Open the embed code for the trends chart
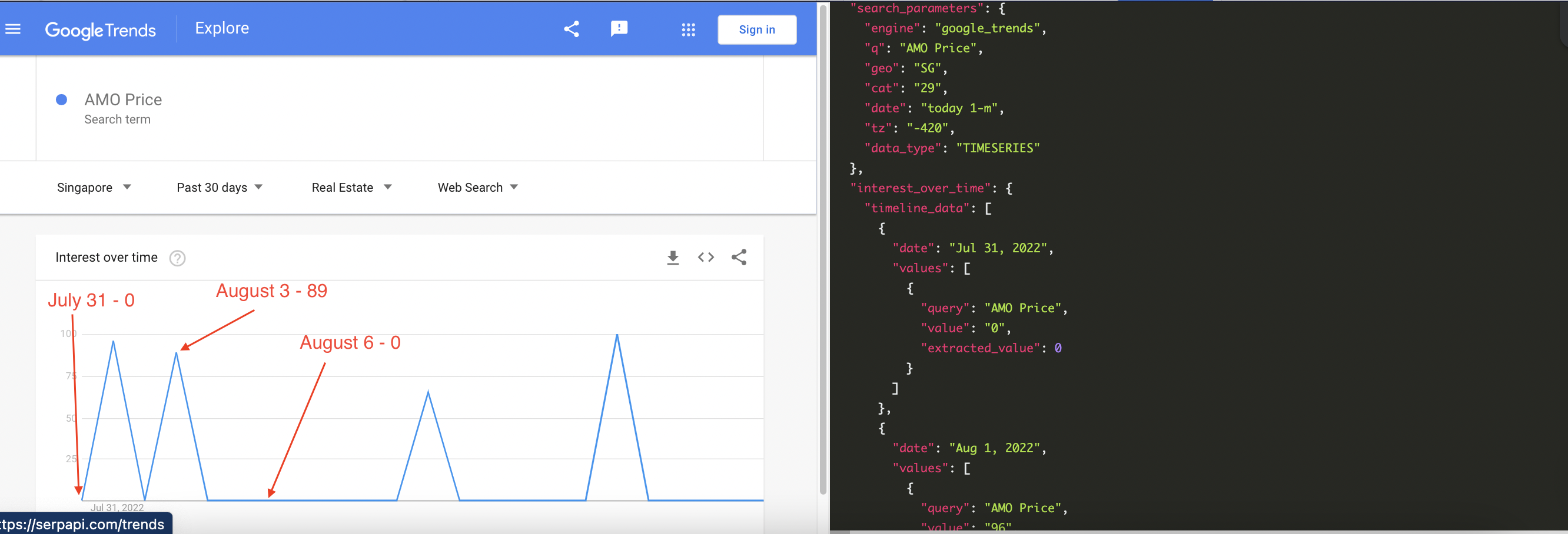The height and width of the screenshot is (534, 1568). (x=706, y=257)
